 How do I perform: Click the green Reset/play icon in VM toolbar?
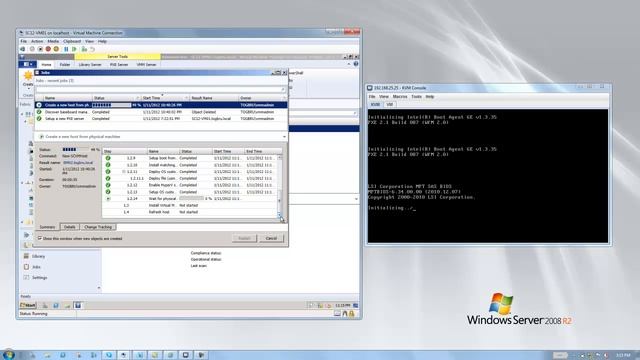tap(74, 49)
